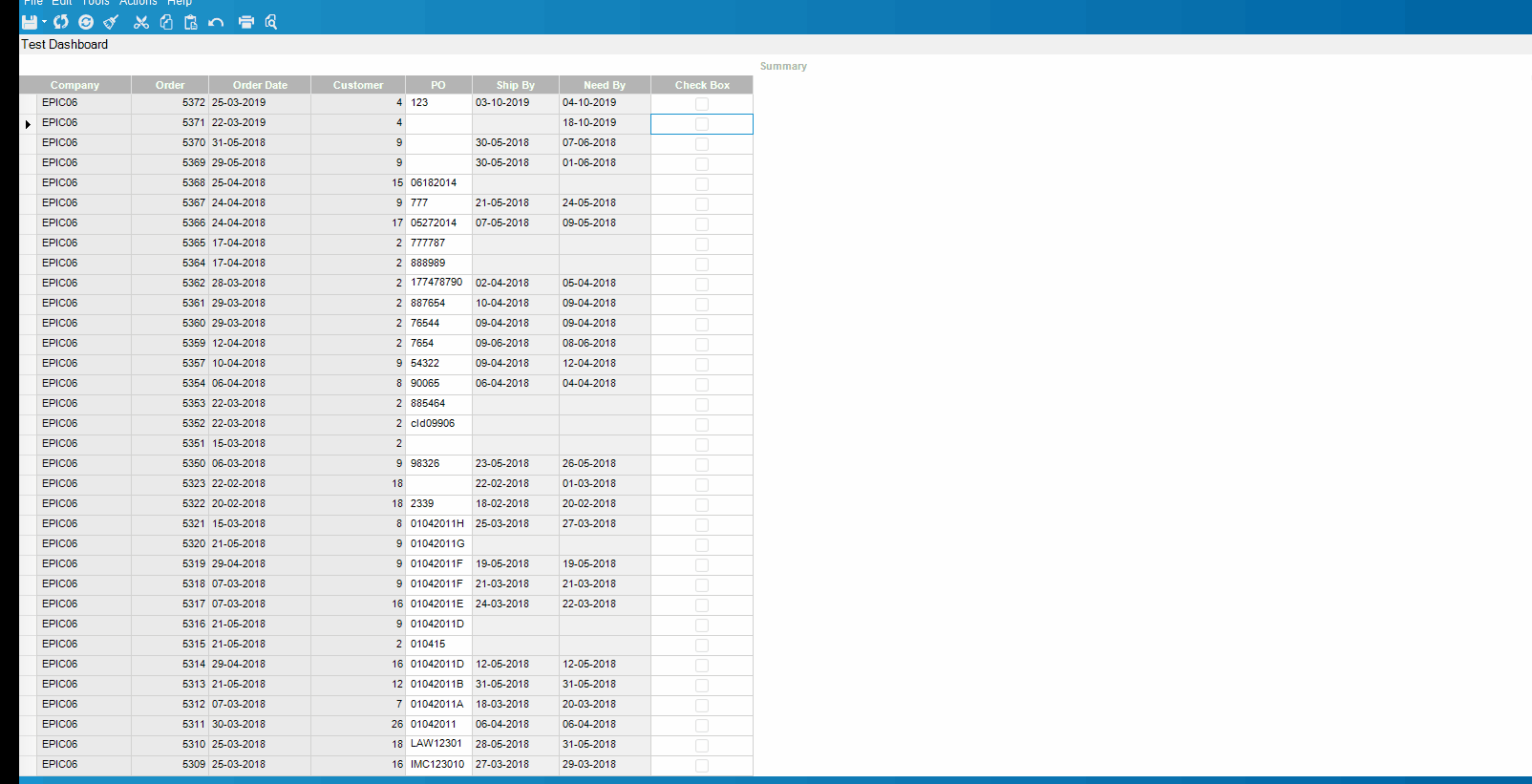The image size is (1532, 784).
Task: Click the Save floppy disk icon
Action: [30, 22]
